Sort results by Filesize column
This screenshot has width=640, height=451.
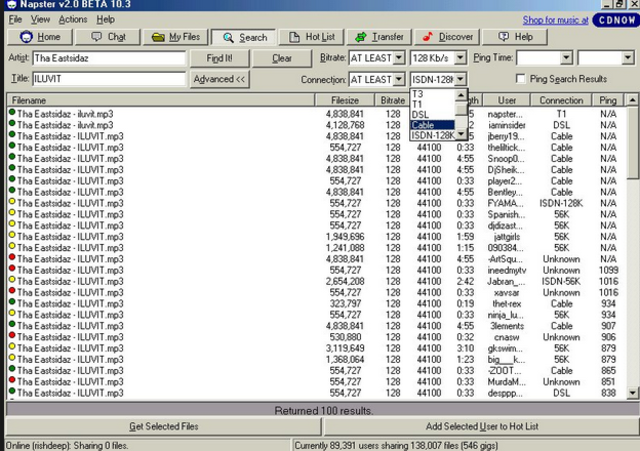click(x=344, y=100)
